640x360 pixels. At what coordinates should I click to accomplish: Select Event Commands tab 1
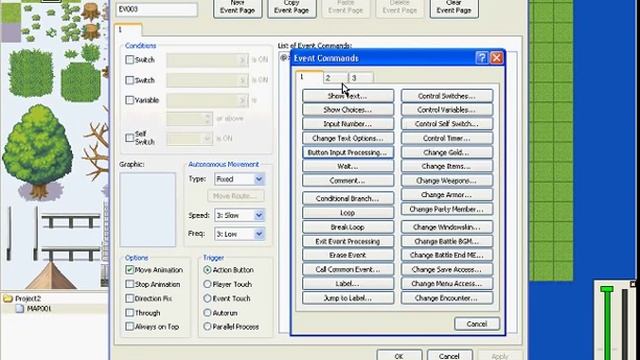(x=310, y=77)
